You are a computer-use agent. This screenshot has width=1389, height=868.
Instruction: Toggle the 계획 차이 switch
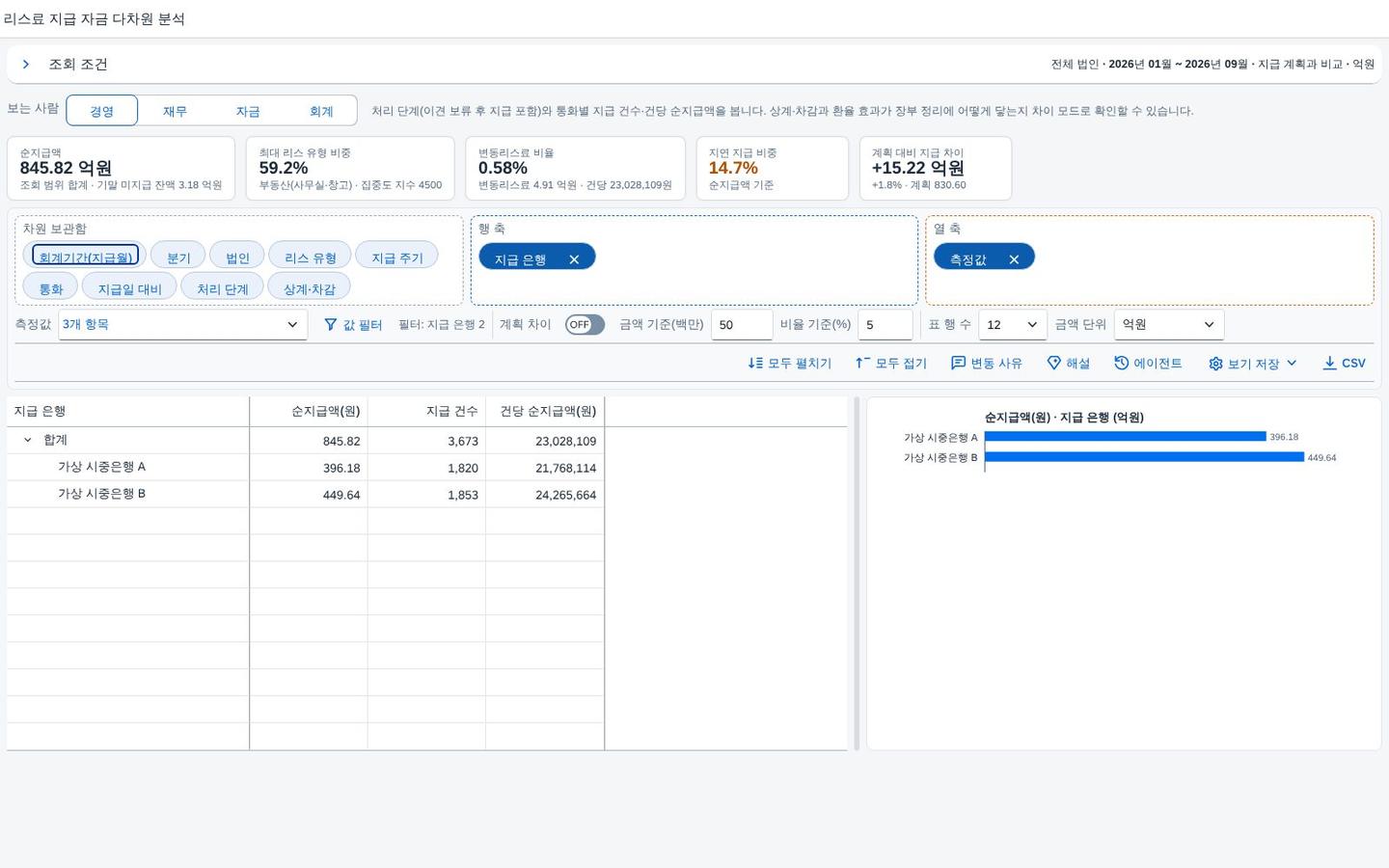pyautogui.click(x=585, y=325)
